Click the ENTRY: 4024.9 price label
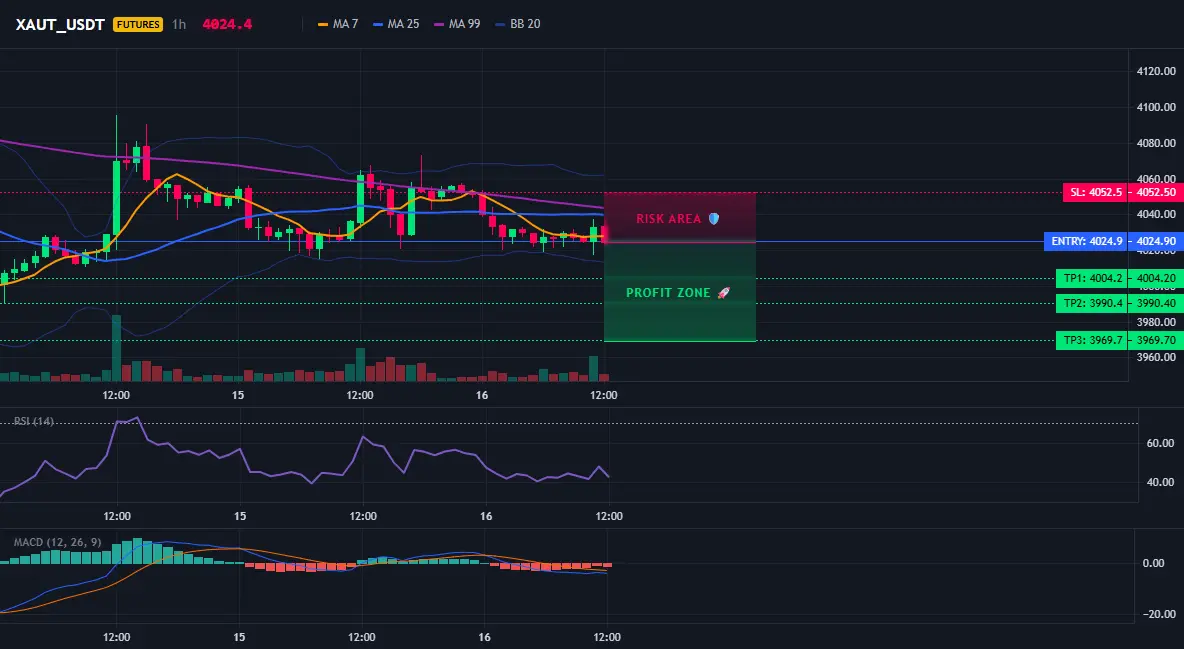The image size is (1184, 649). [1087, 242]
